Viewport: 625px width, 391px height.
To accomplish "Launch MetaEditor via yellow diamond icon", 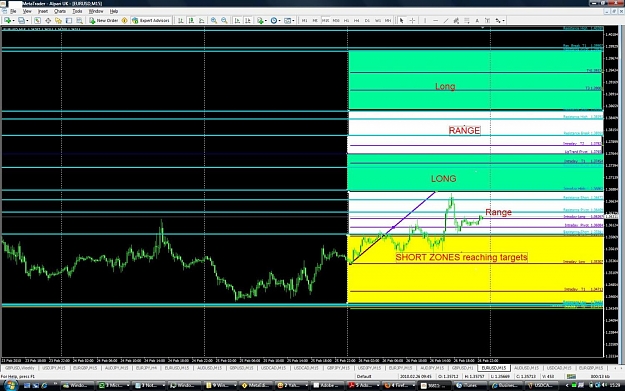I will coord(125,20).
